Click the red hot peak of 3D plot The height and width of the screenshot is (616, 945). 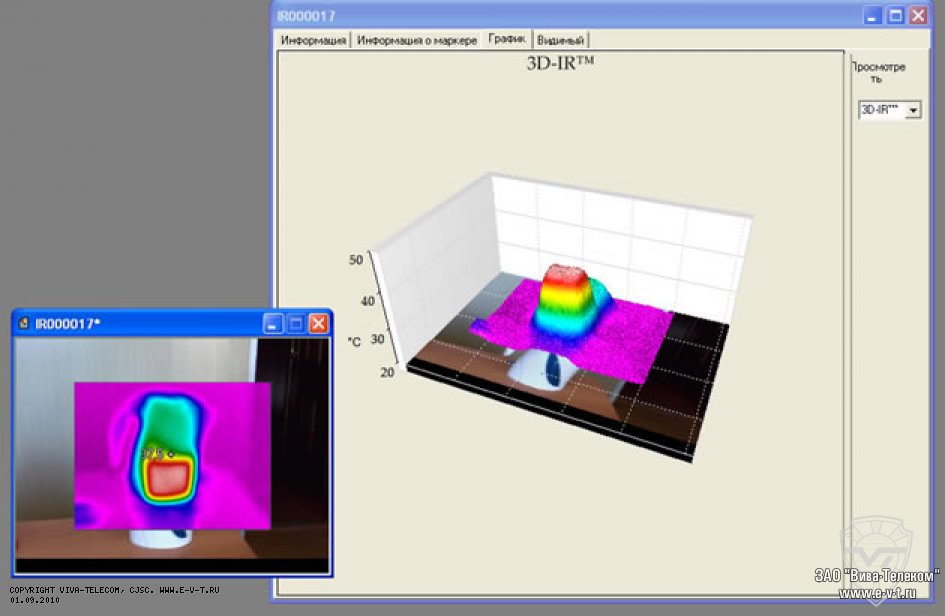tap(563, 276)
